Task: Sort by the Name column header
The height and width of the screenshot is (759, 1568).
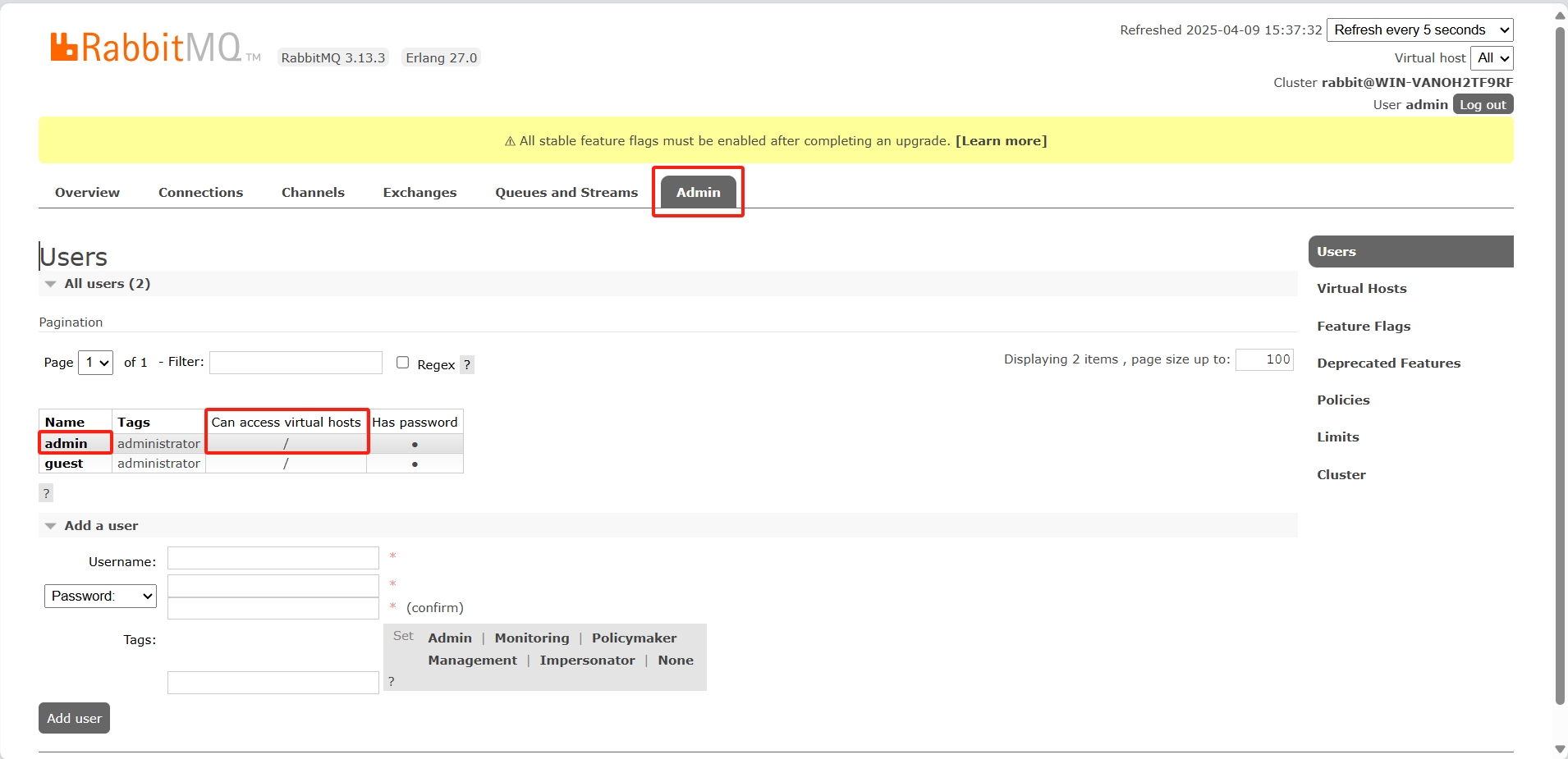Action: (65, 423)
